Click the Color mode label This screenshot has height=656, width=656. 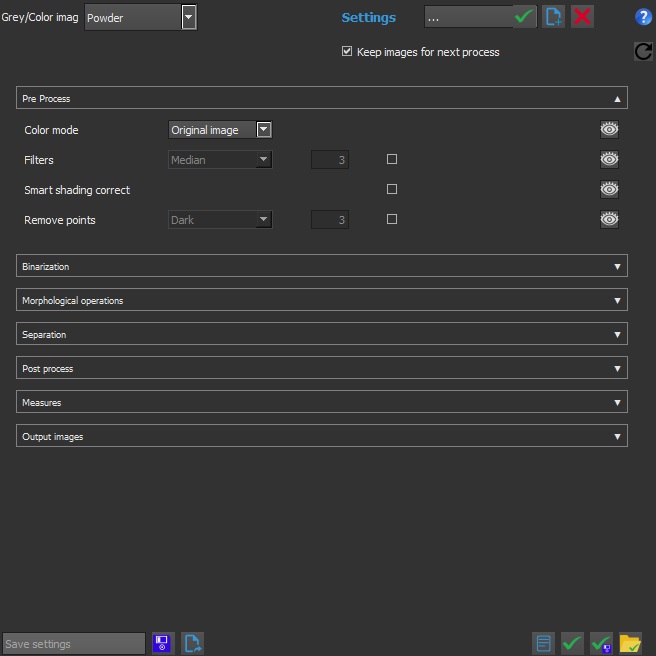coord(51,130)
